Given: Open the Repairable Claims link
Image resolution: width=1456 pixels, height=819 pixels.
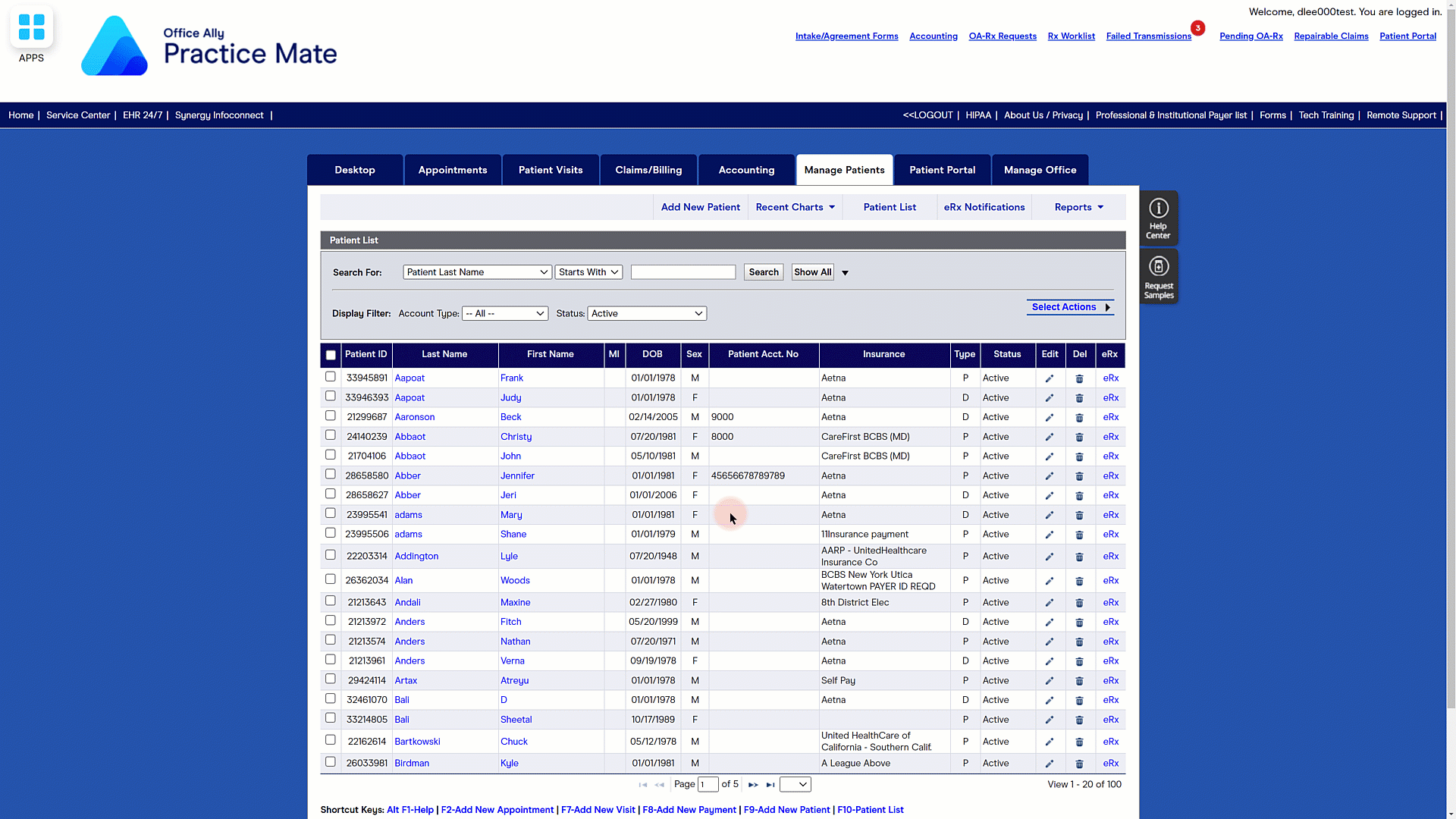Looking at the screenshot, I should coord(1331,36).
